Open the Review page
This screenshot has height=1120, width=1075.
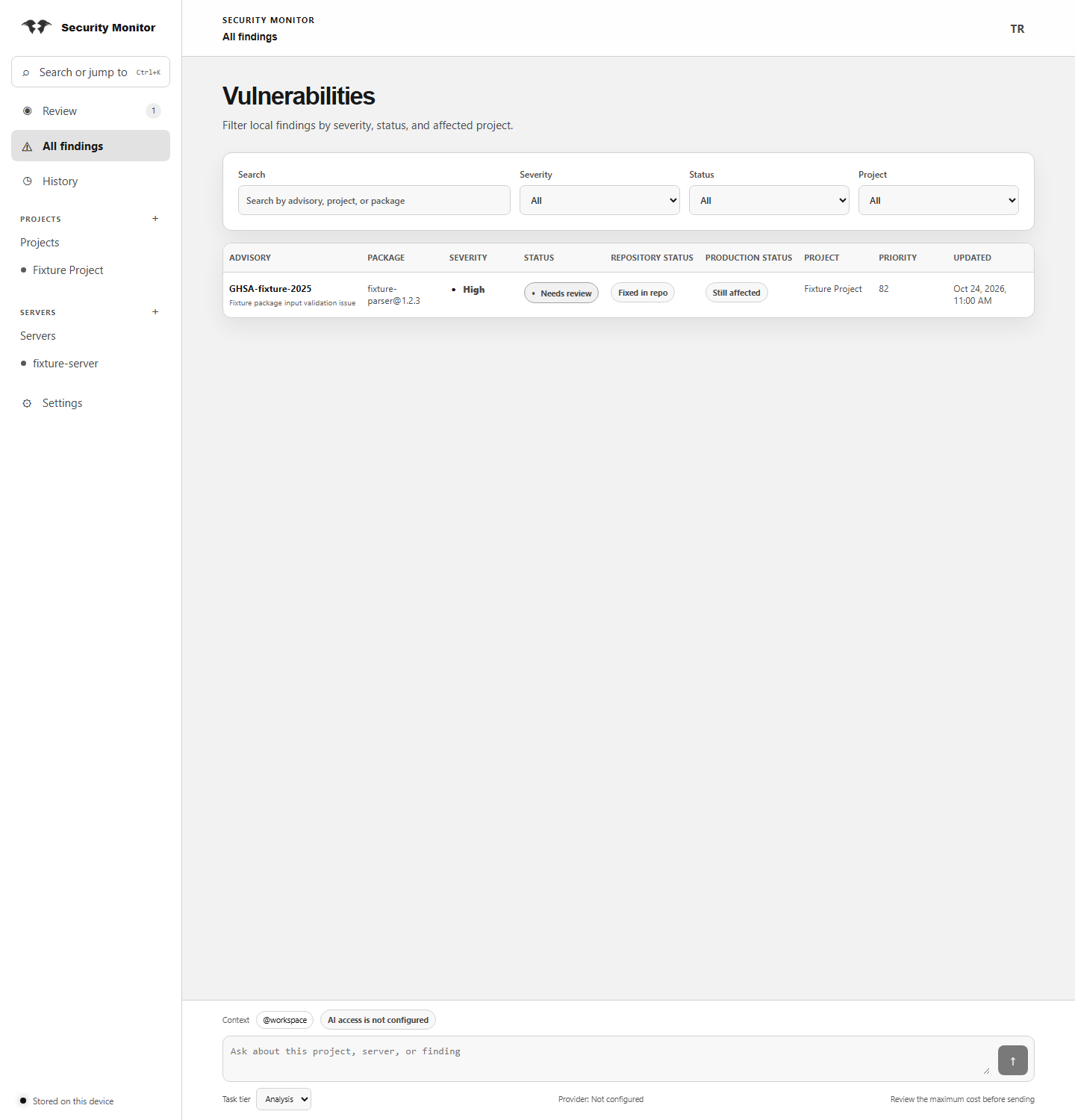[x=90, y=111]
